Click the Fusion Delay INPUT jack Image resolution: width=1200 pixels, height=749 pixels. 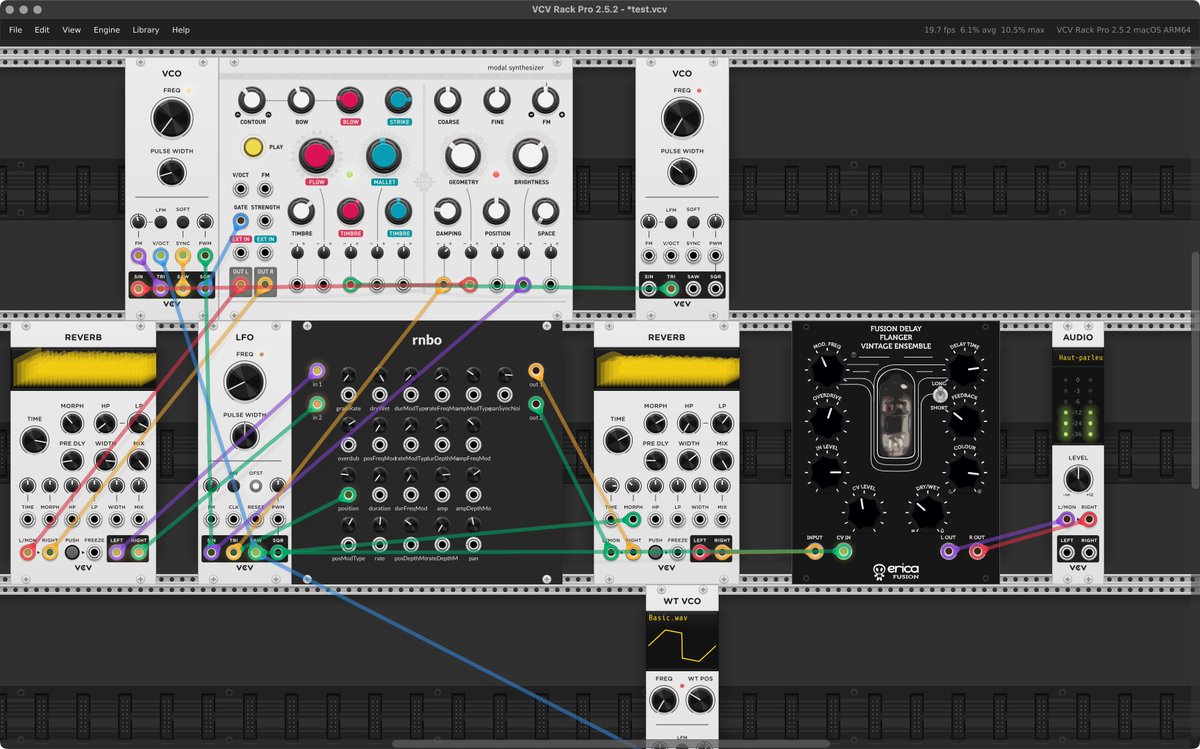click(x=815, y=551)
